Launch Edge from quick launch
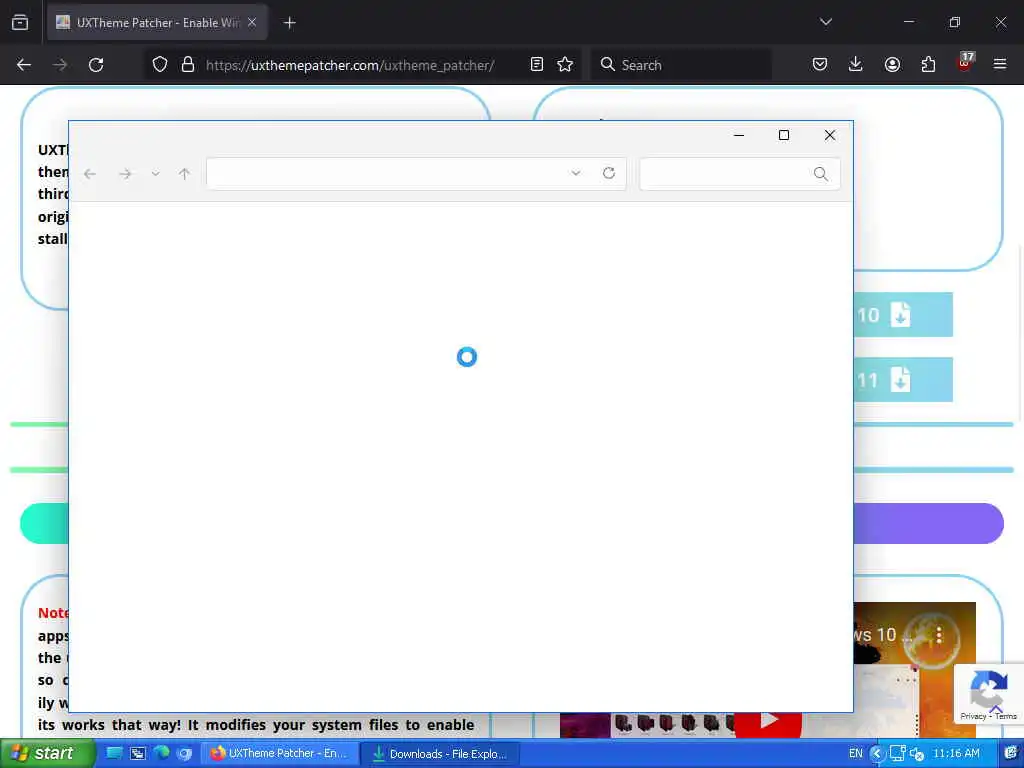Viewport: 1024px width, 768px height. tap(161, 753)
